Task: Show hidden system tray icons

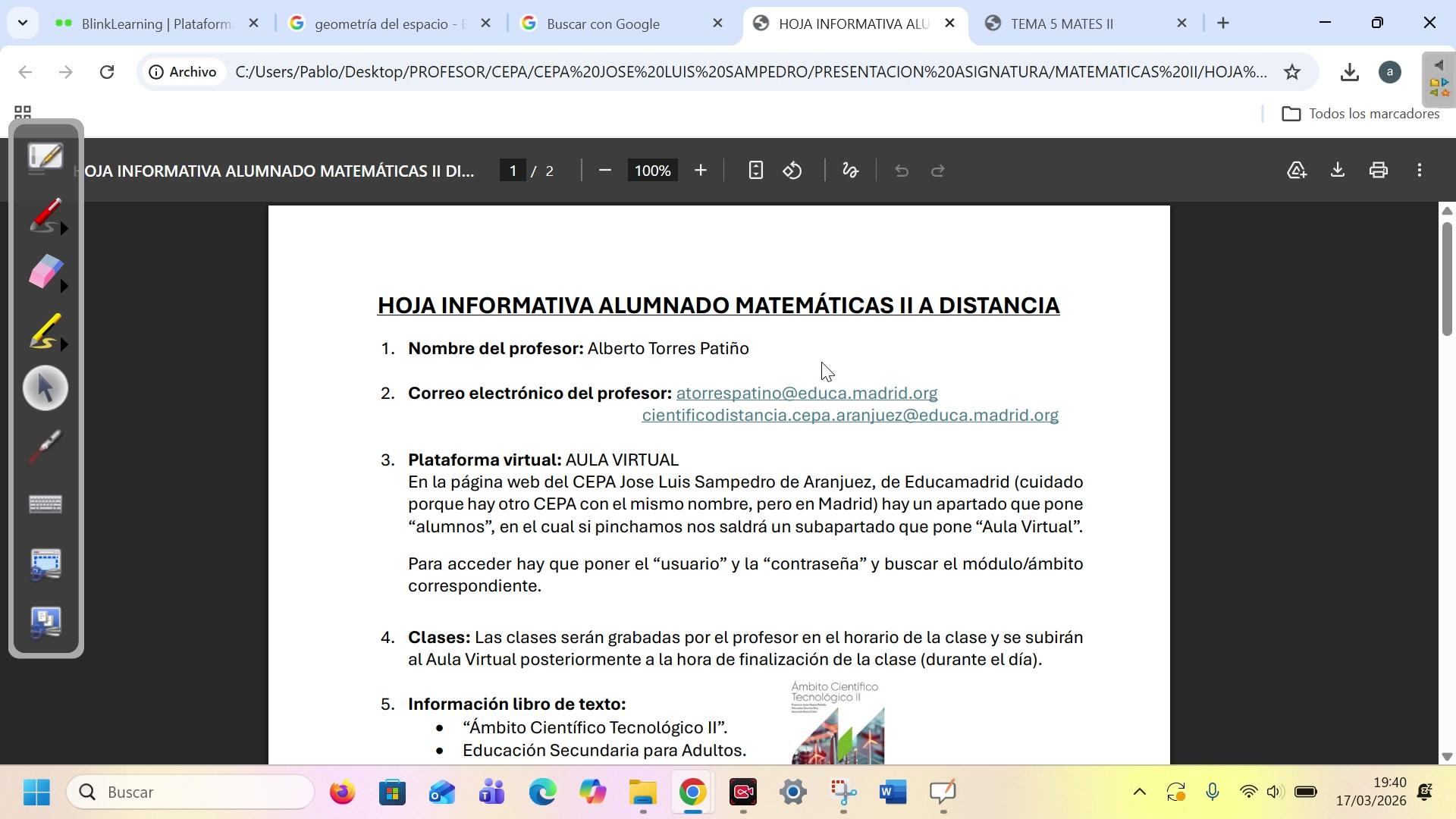Action: point(1139,792)
